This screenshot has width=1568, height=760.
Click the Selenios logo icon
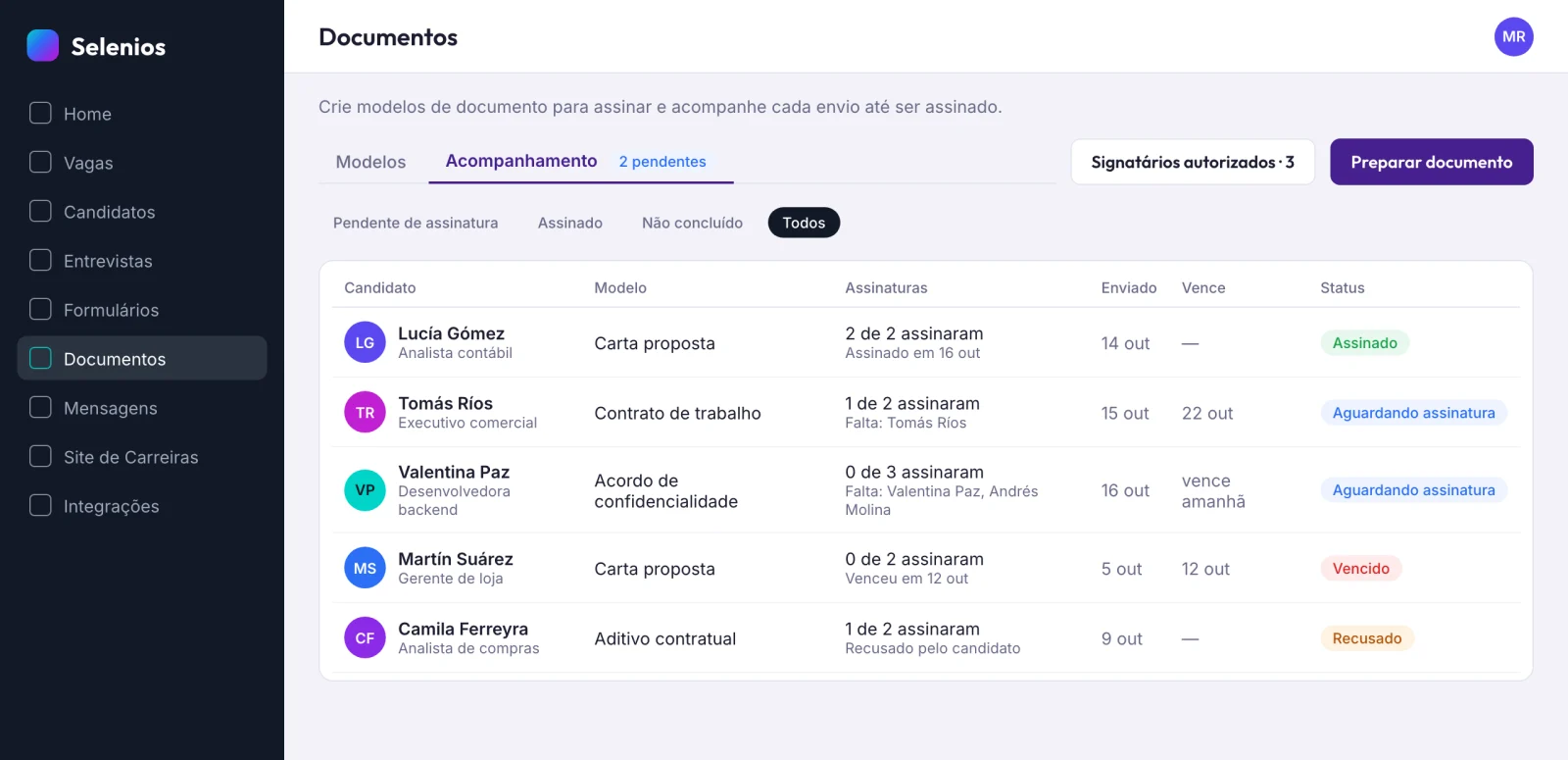(42, 45)
